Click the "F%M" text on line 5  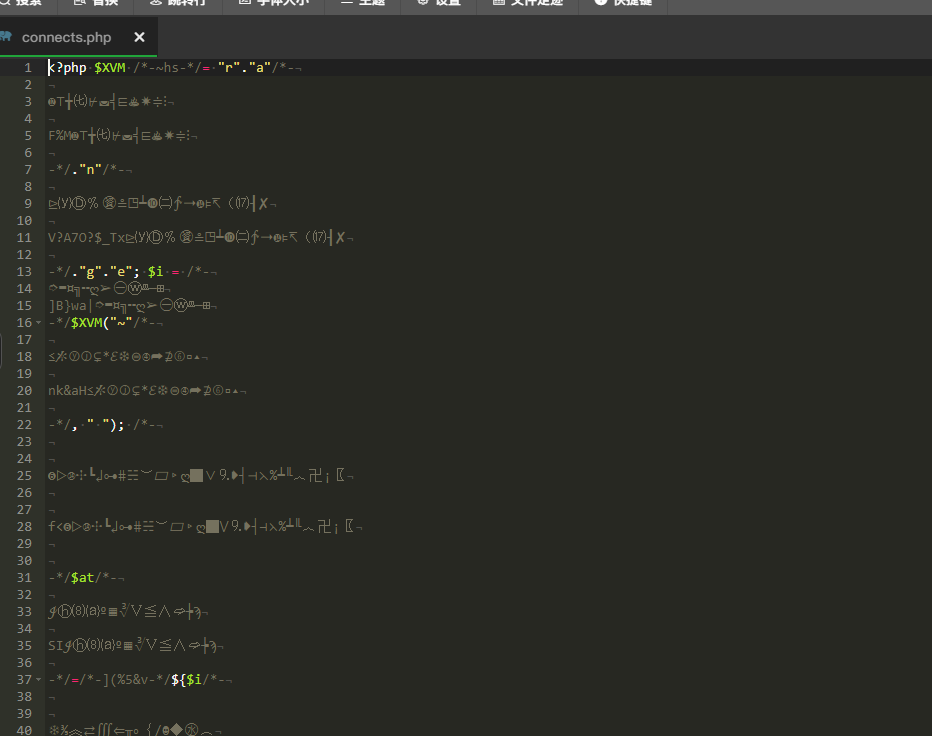(x=59, y=136)
